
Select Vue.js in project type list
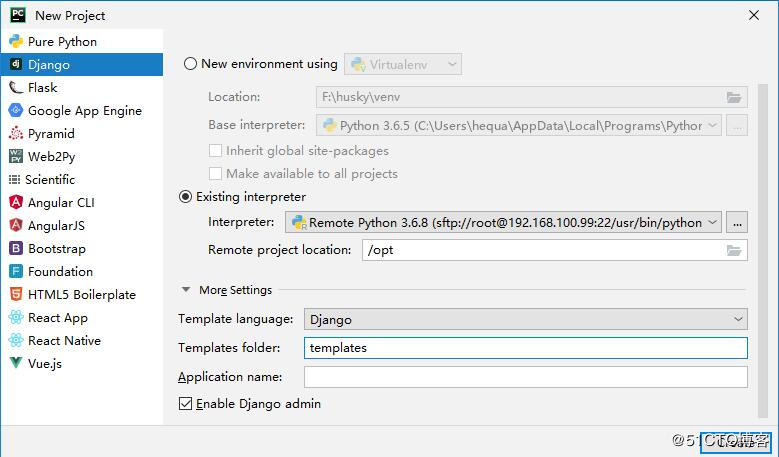coord(82,363)
